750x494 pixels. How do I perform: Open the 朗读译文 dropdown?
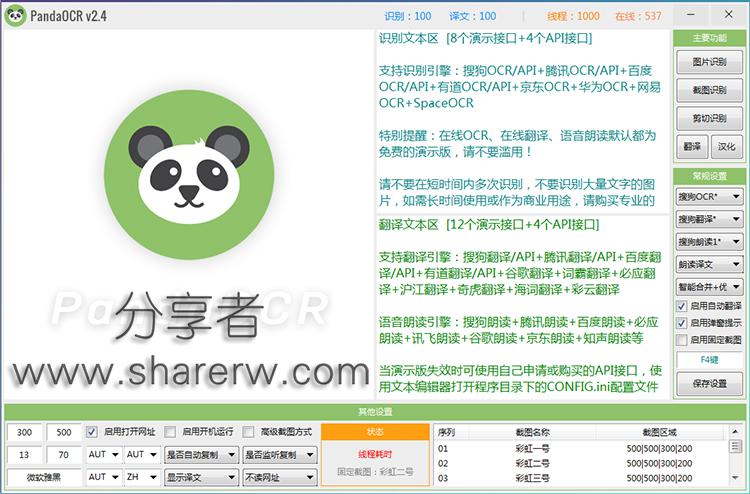[709, 264]
